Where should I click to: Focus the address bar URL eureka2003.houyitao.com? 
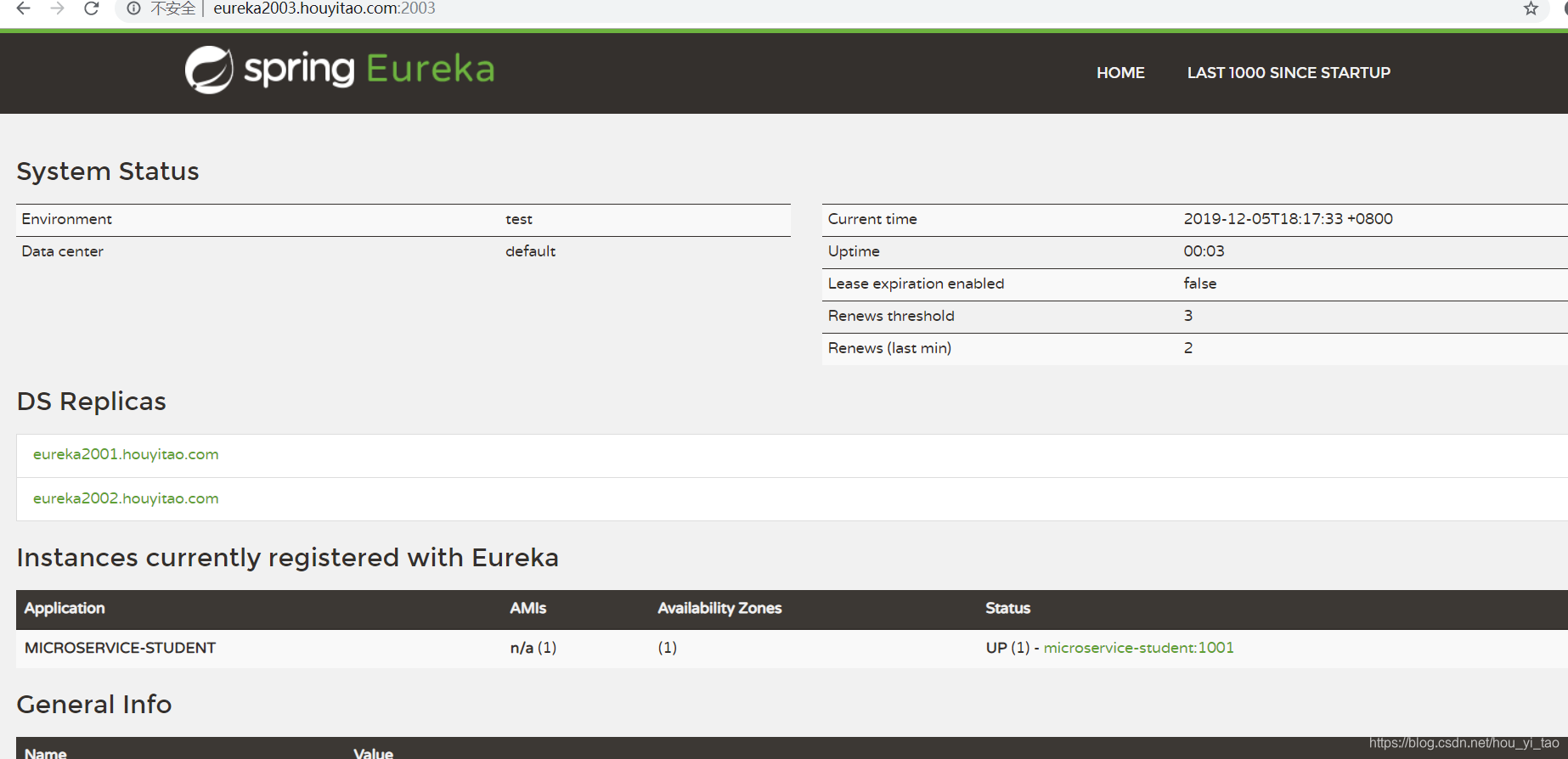324,8
